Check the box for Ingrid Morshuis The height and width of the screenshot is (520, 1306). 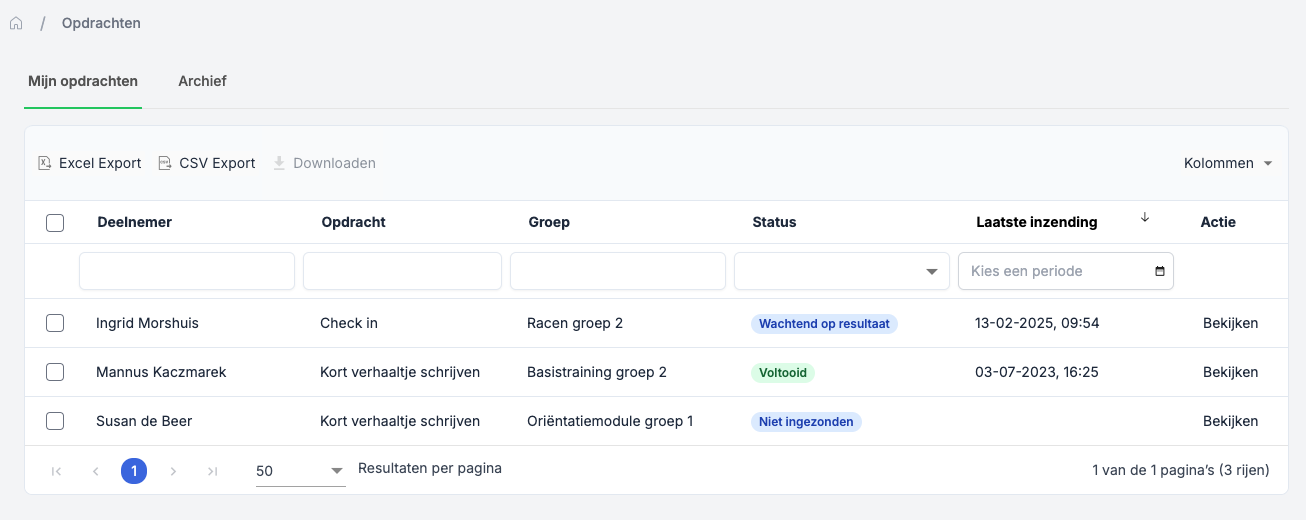point(55,323)
